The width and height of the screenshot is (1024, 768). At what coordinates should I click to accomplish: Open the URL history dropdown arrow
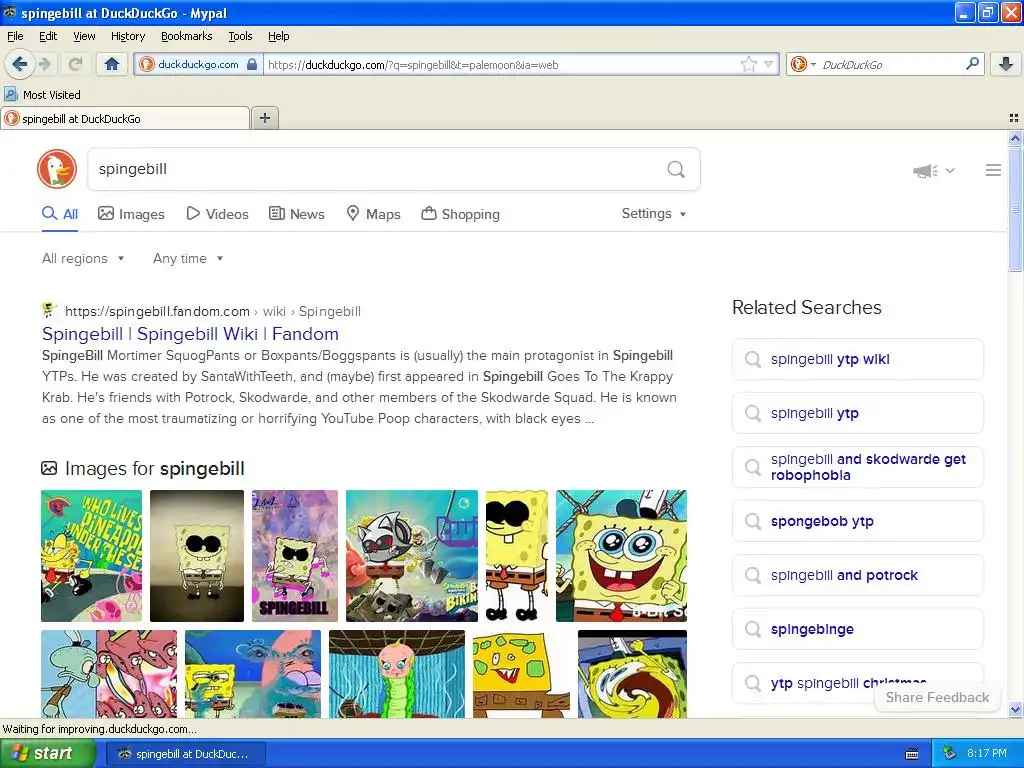click(769, 64)
